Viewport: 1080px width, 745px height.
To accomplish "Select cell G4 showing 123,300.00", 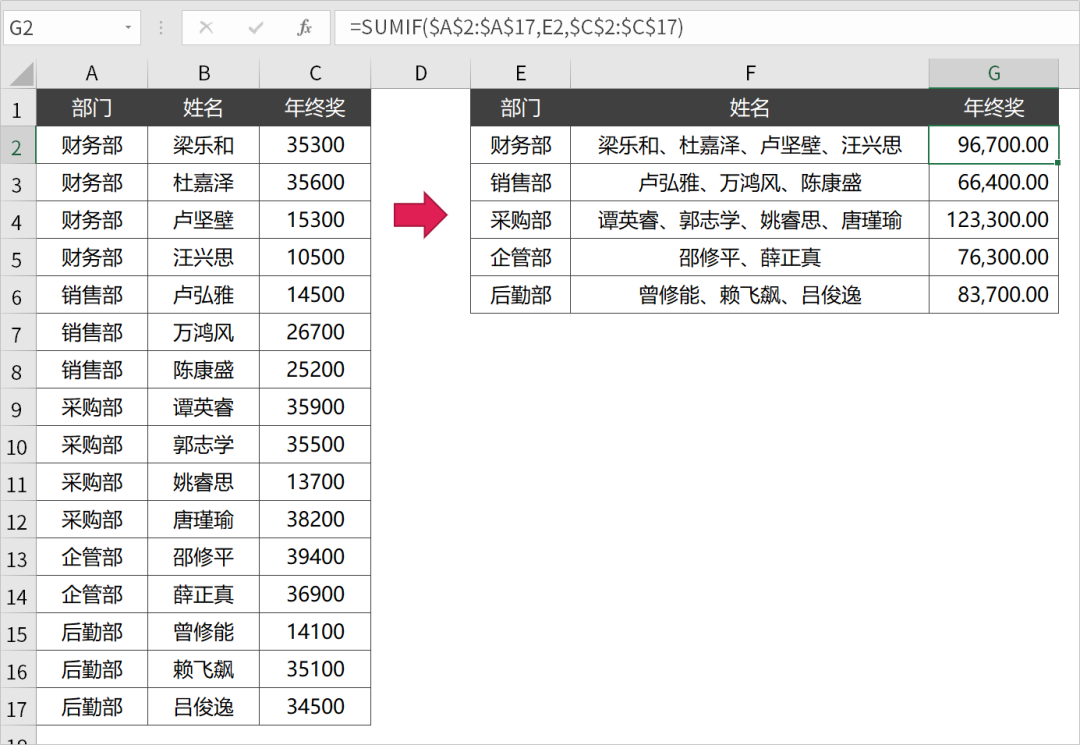I will click(993, 220).
